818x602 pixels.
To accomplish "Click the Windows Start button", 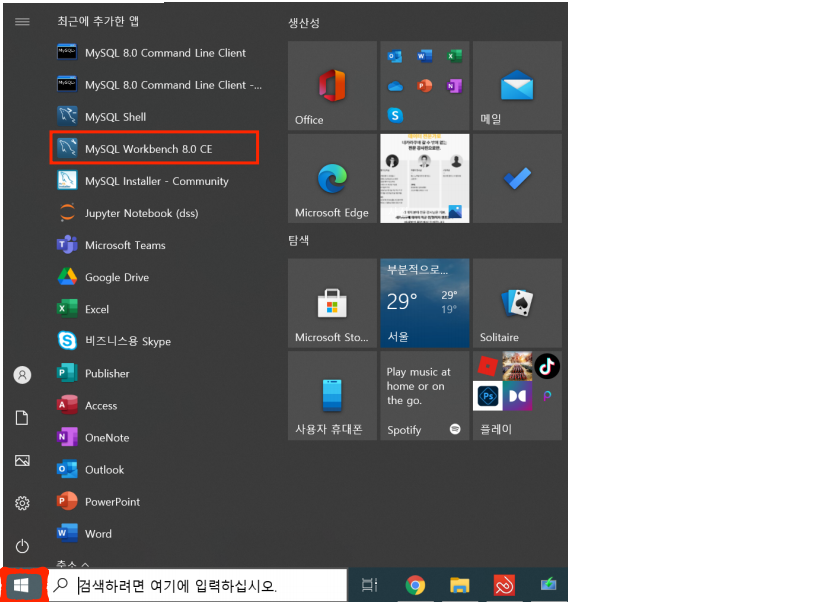I will coord(21,585).
